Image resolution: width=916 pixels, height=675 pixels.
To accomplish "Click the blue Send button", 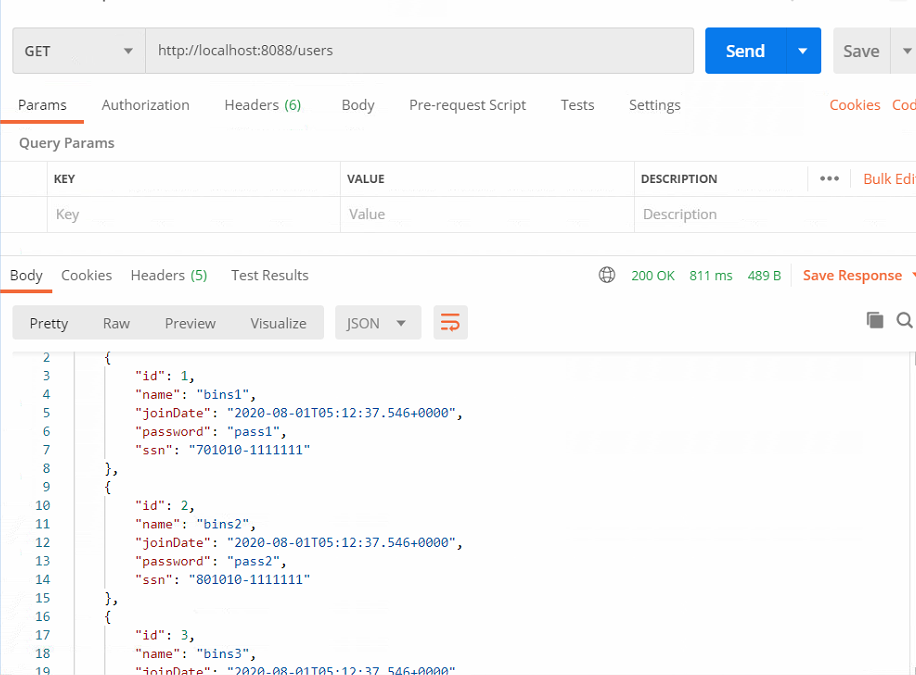I will [x=745, y=51].
